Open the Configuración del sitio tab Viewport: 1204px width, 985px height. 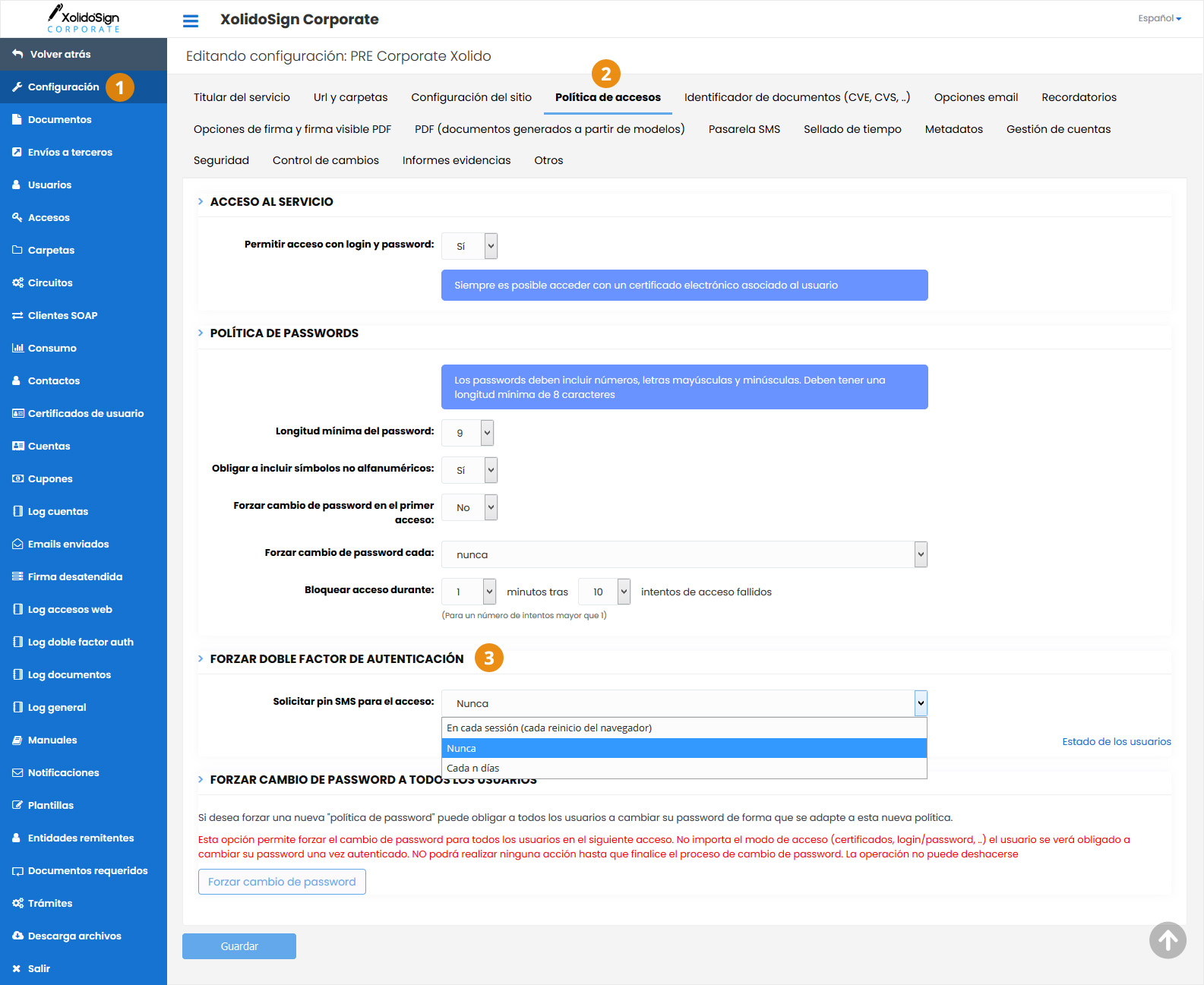472,97
